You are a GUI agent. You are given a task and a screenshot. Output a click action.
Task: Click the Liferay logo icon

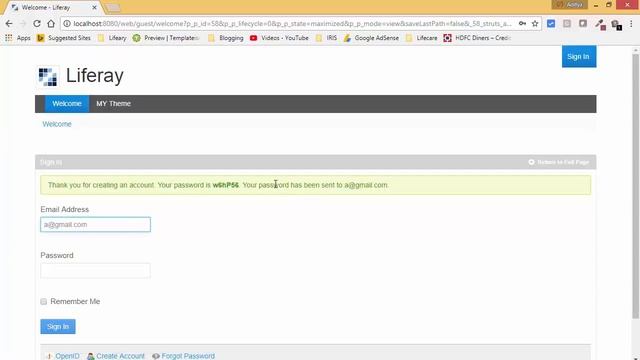(x=48, y=76)
